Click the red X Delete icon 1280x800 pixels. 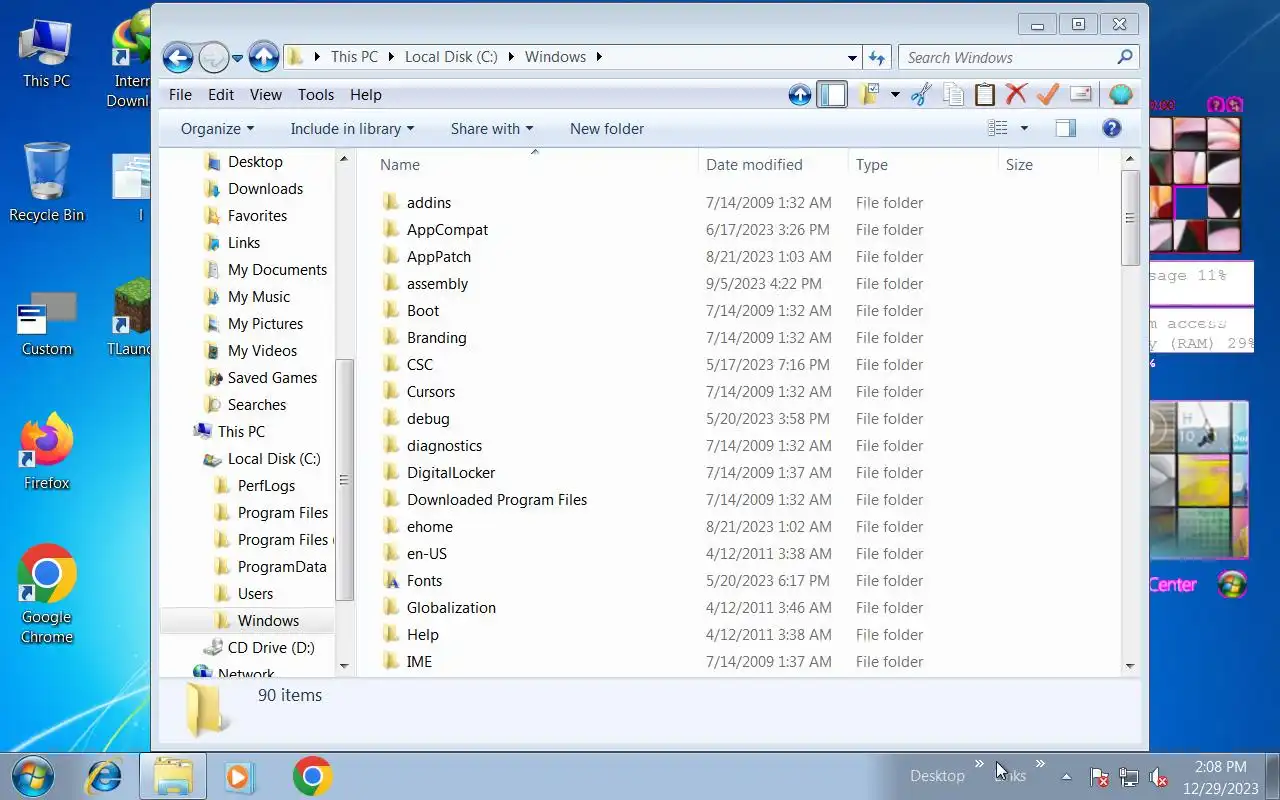click(1017, 95)
